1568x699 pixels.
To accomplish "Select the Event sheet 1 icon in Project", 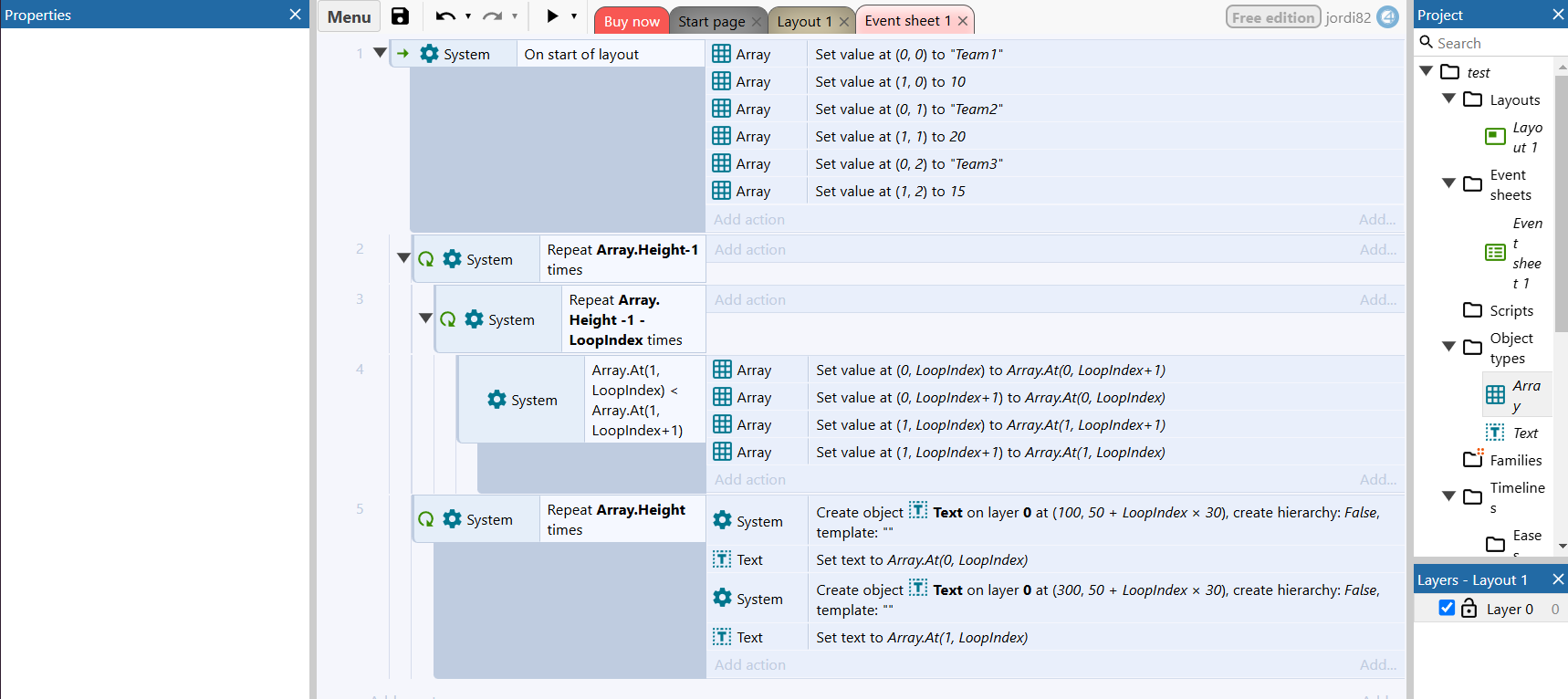I will (x=1495, y=253).
